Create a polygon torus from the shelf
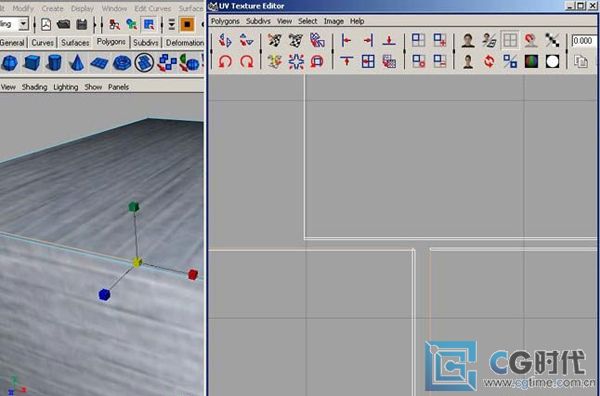The height and width of the screenshot is (396, 600). (x=122, y=63)
